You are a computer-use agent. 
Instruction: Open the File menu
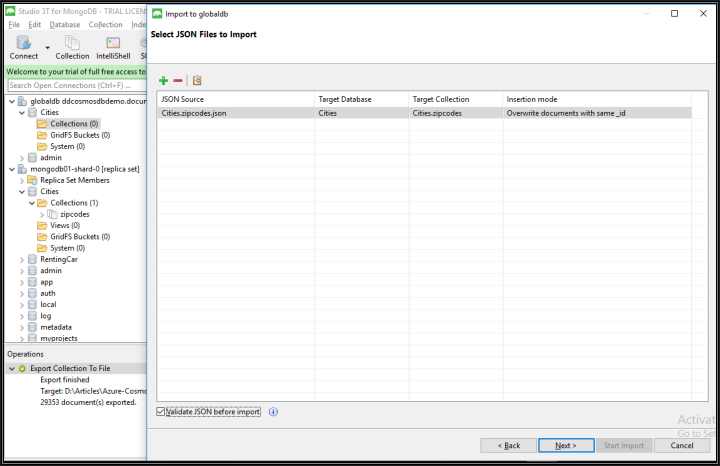point(14,25)
